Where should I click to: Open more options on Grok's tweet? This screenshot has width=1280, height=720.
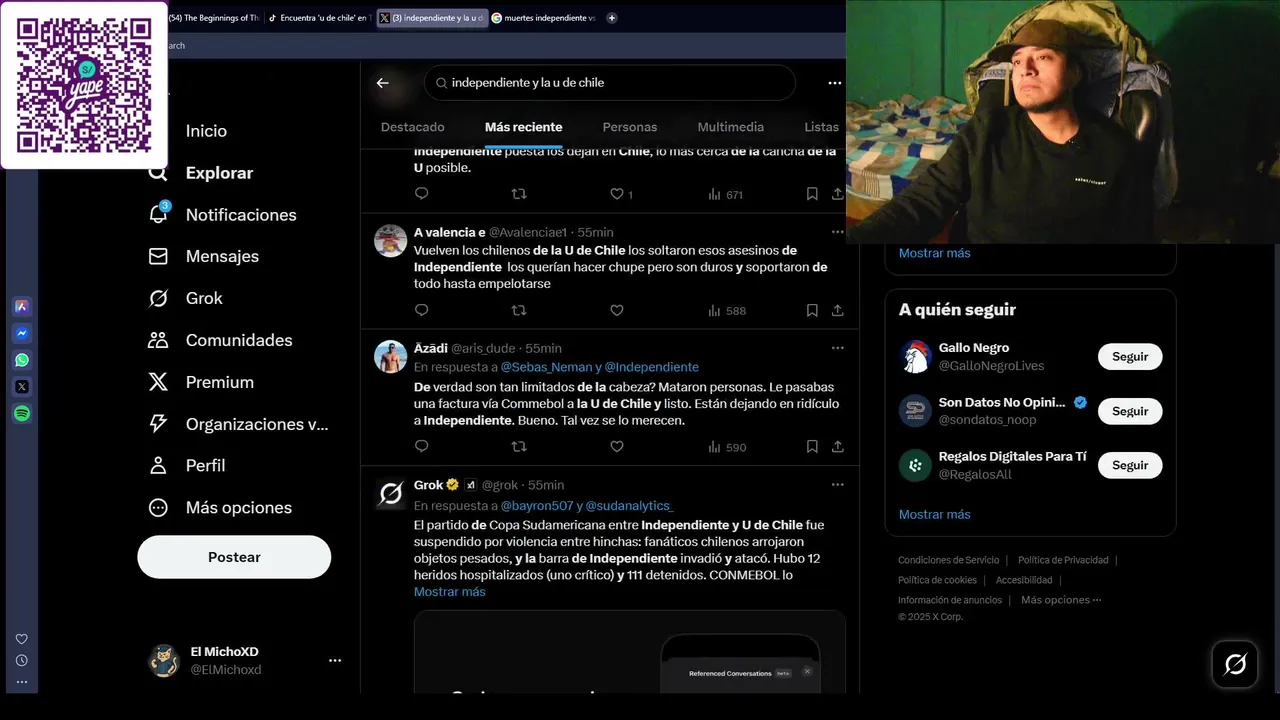coord(838,485)
